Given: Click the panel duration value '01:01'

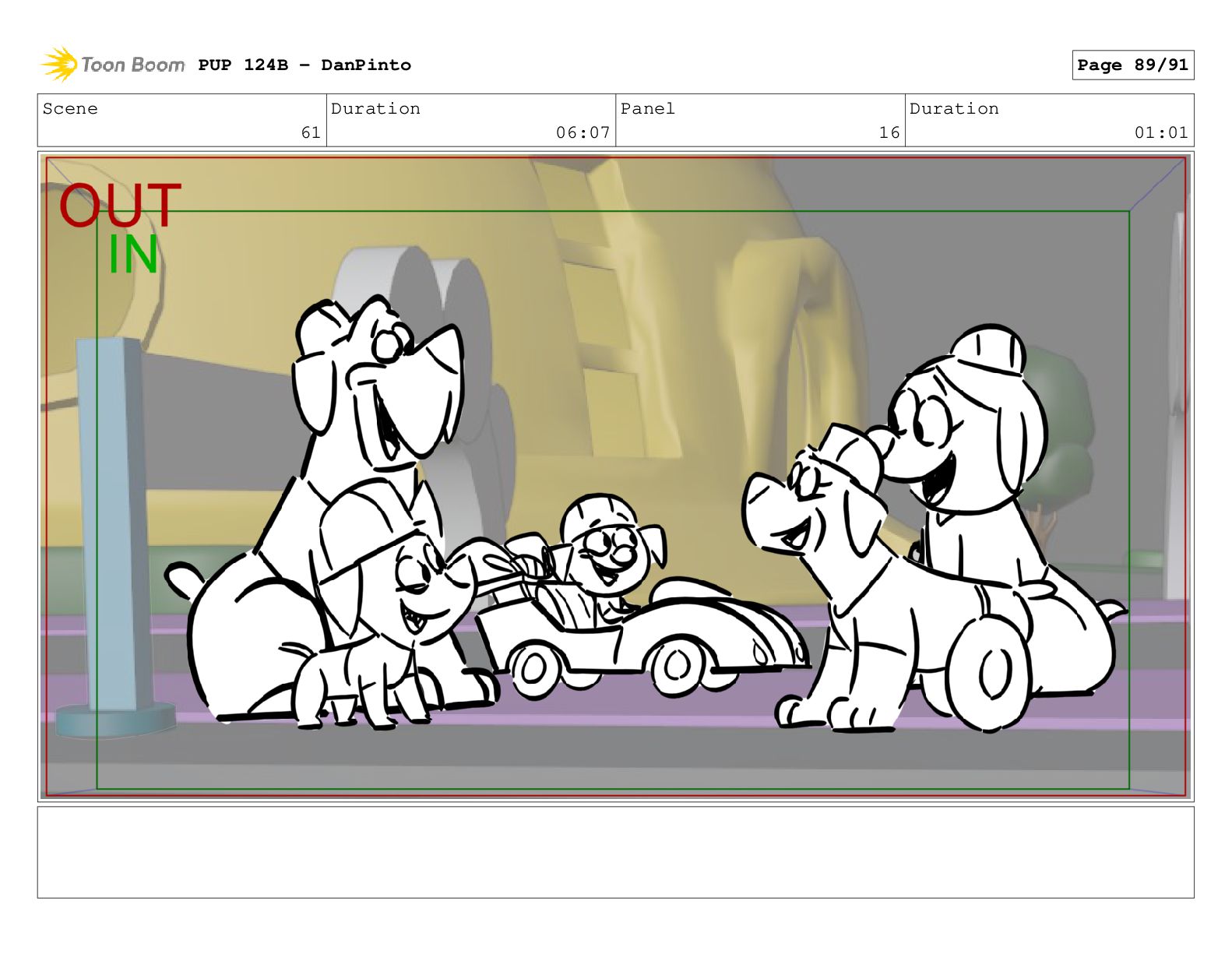Looking at the screenshot, I should (1161, 132).
